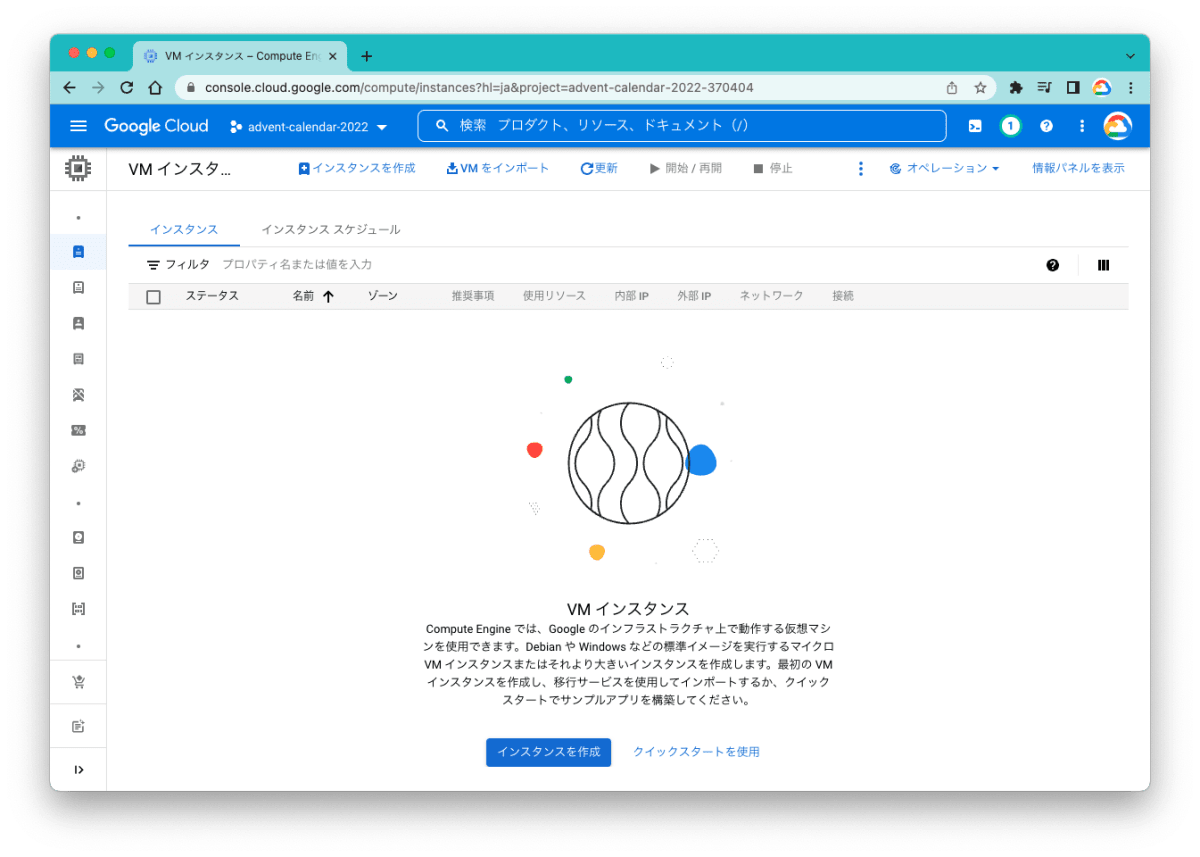Click Chrome three-dot menu button

(1130, 88)
